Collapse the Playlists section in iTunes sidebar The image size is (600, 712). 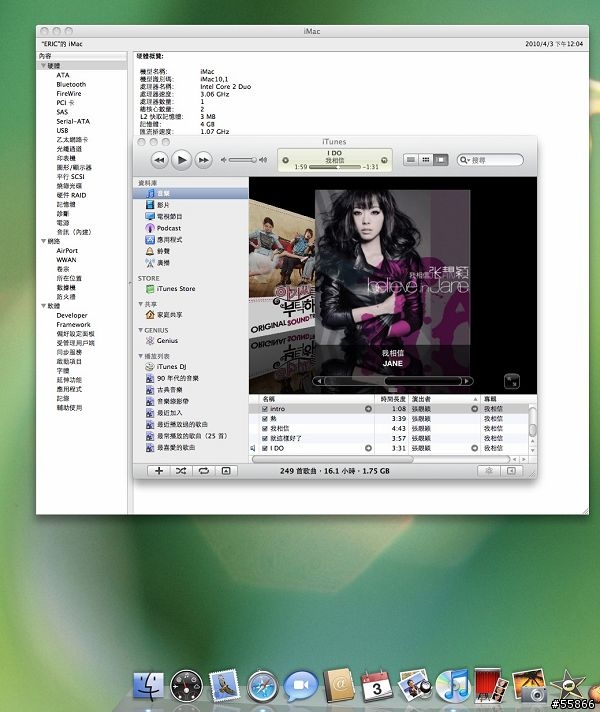pos(140,356)
